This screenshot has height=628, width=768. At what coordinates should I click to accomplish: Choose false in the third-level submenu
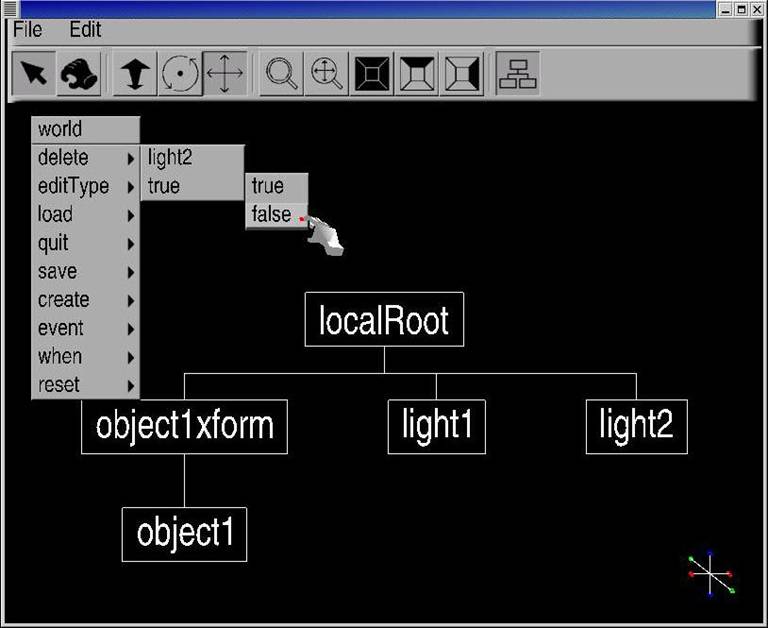277,215
